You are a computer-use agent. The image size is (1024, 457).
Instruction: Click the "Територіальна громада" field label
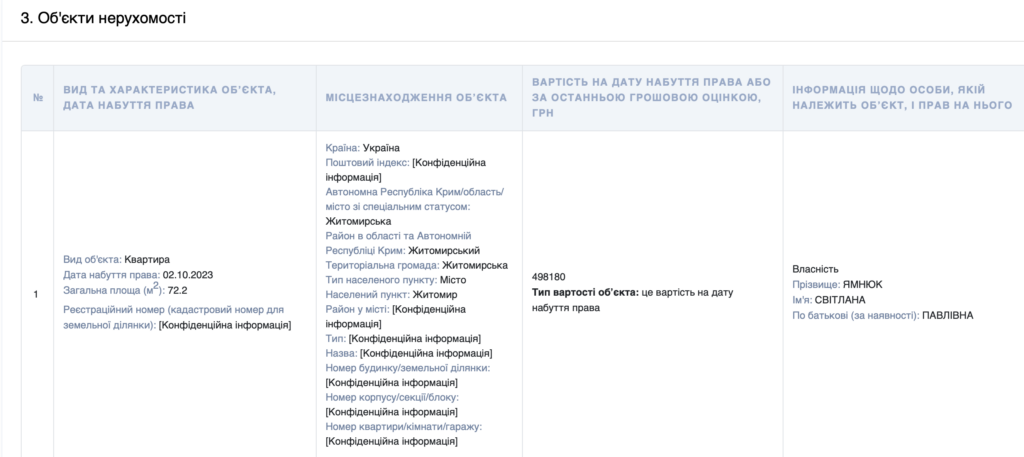[x=382, y=265]
